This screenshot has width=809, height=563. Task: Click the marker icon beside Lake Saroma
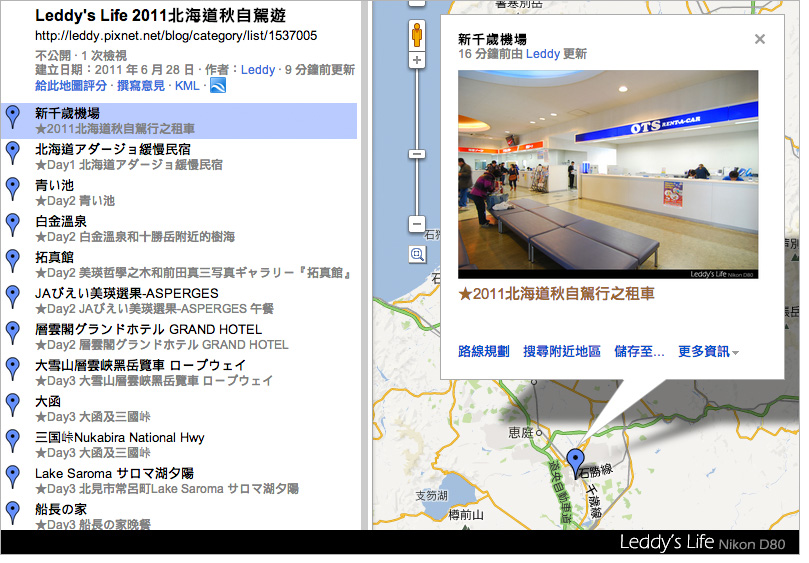[13, 479]
